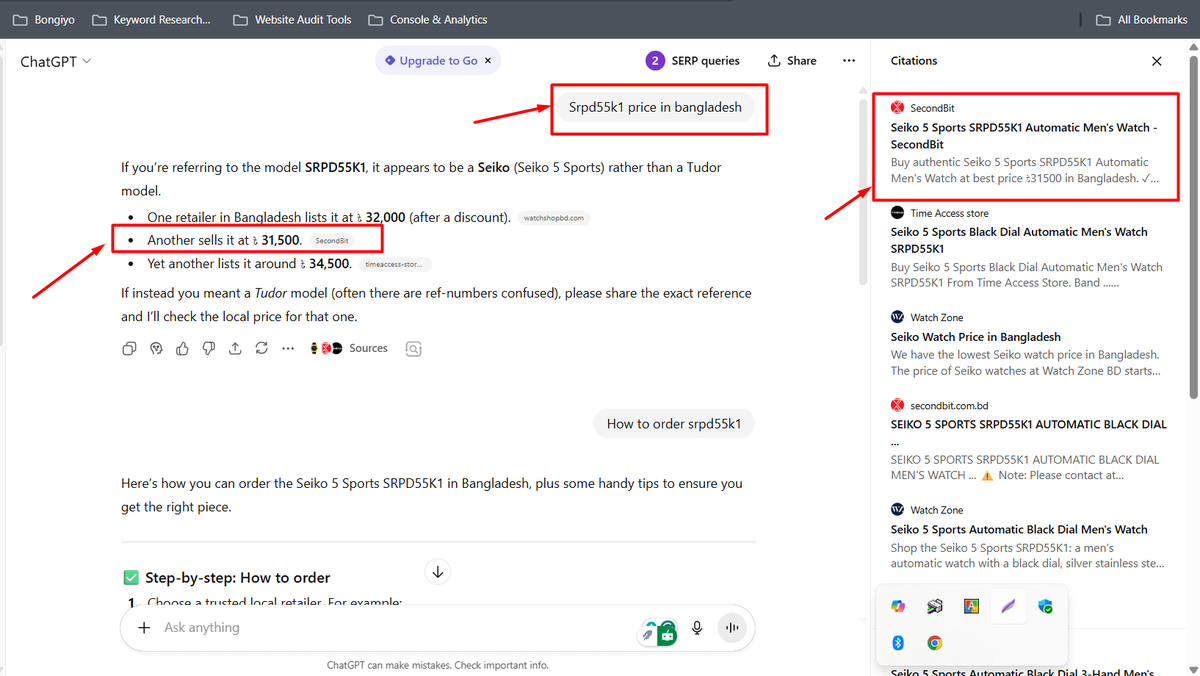Close the Citations panel
The width and height of the screenshot is (1200, 676).
(x=1157, y=61)
